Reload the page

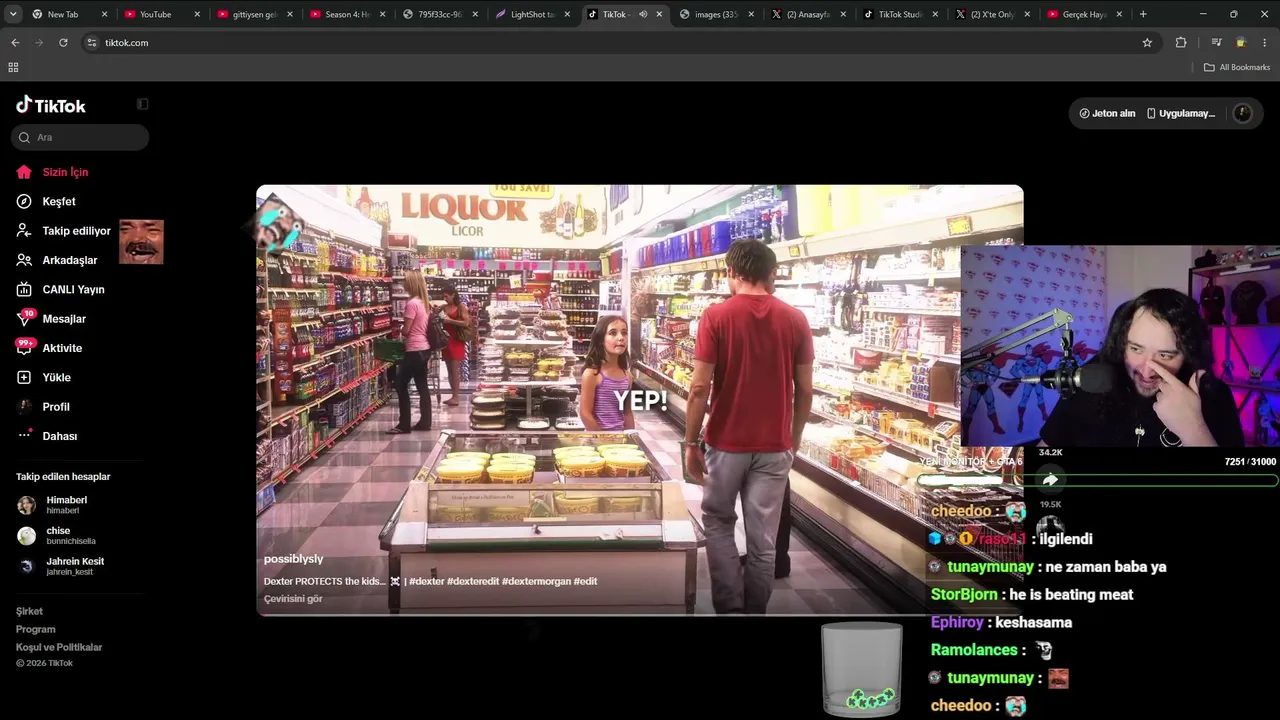pos(63,42)
